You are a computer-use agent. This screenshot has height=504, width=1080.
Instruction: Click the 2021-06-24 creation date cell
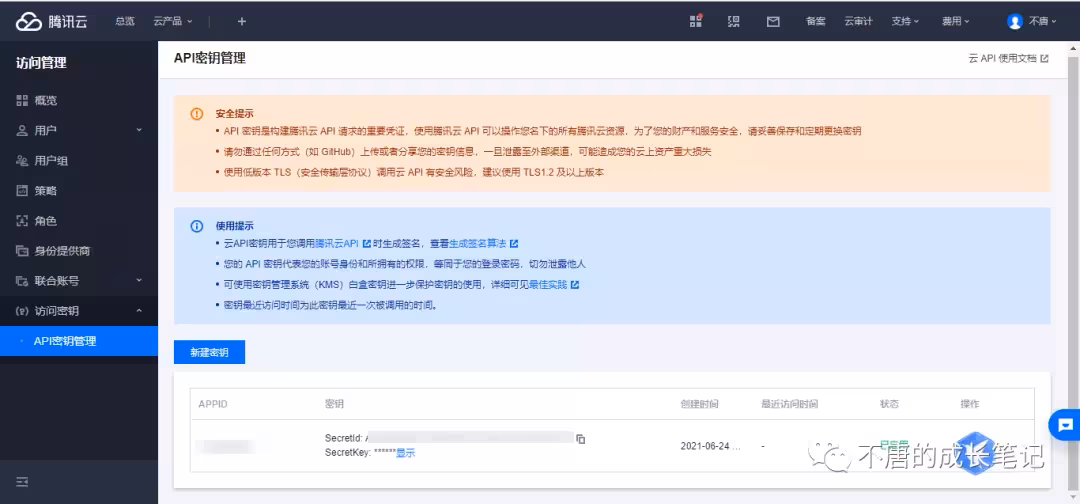coord(711,445)
